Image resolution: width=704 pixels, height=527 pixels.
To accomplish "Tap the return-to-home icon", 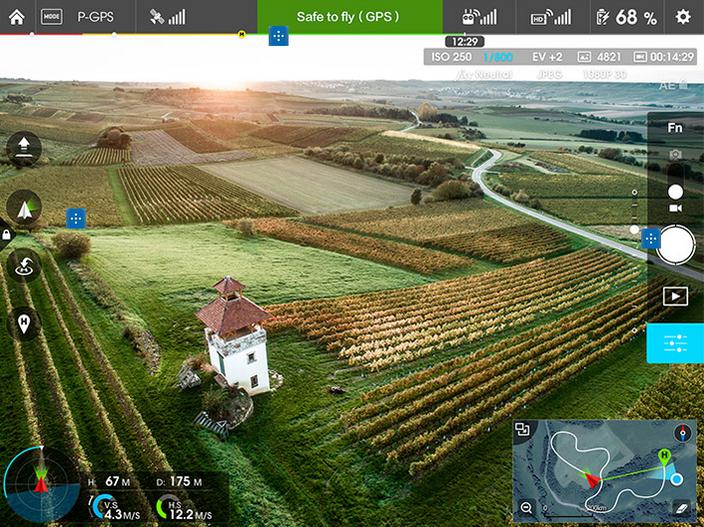I will pos(24,265).
